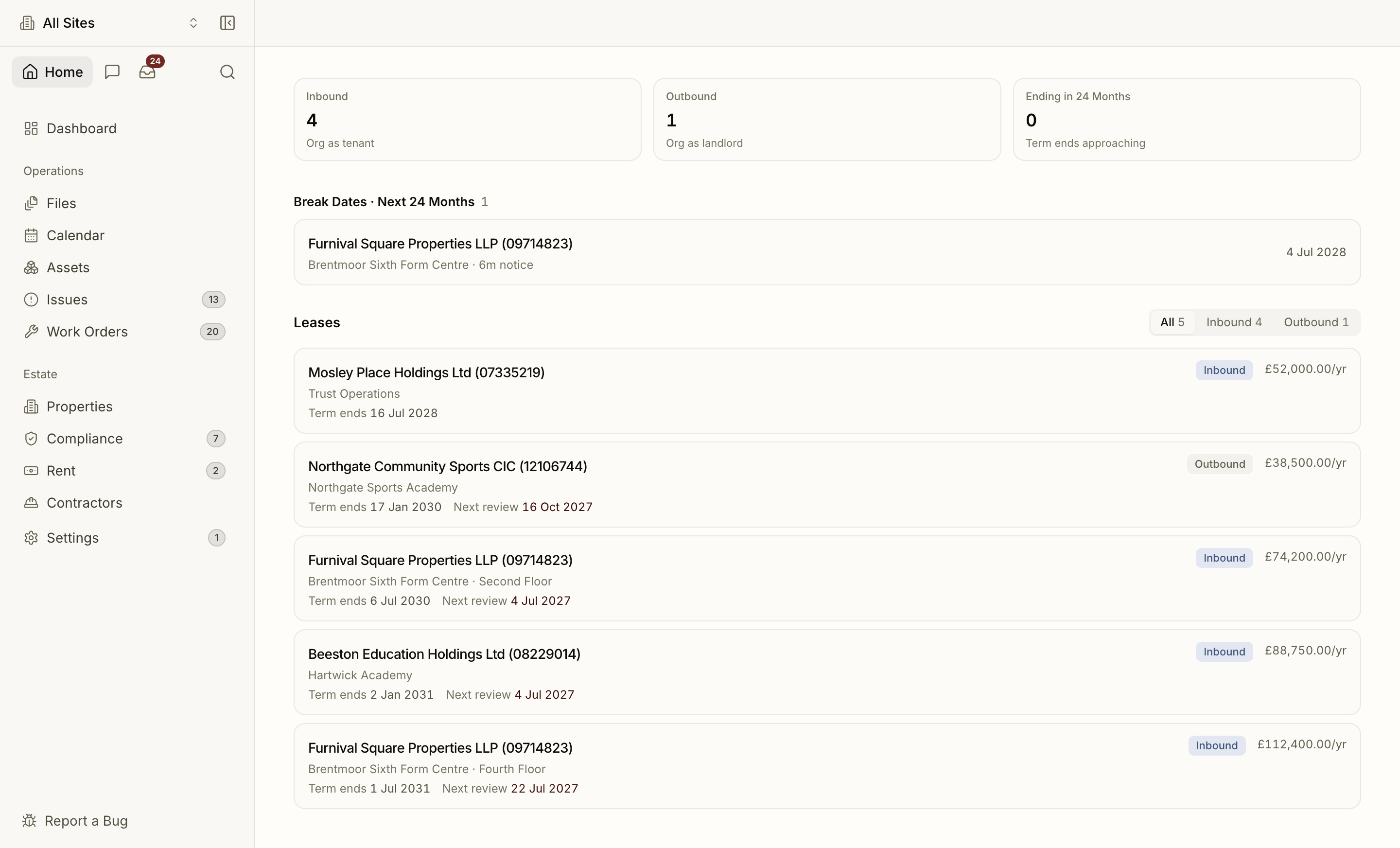Click the £88,750.00/yr rent value

click(1305, 651)
